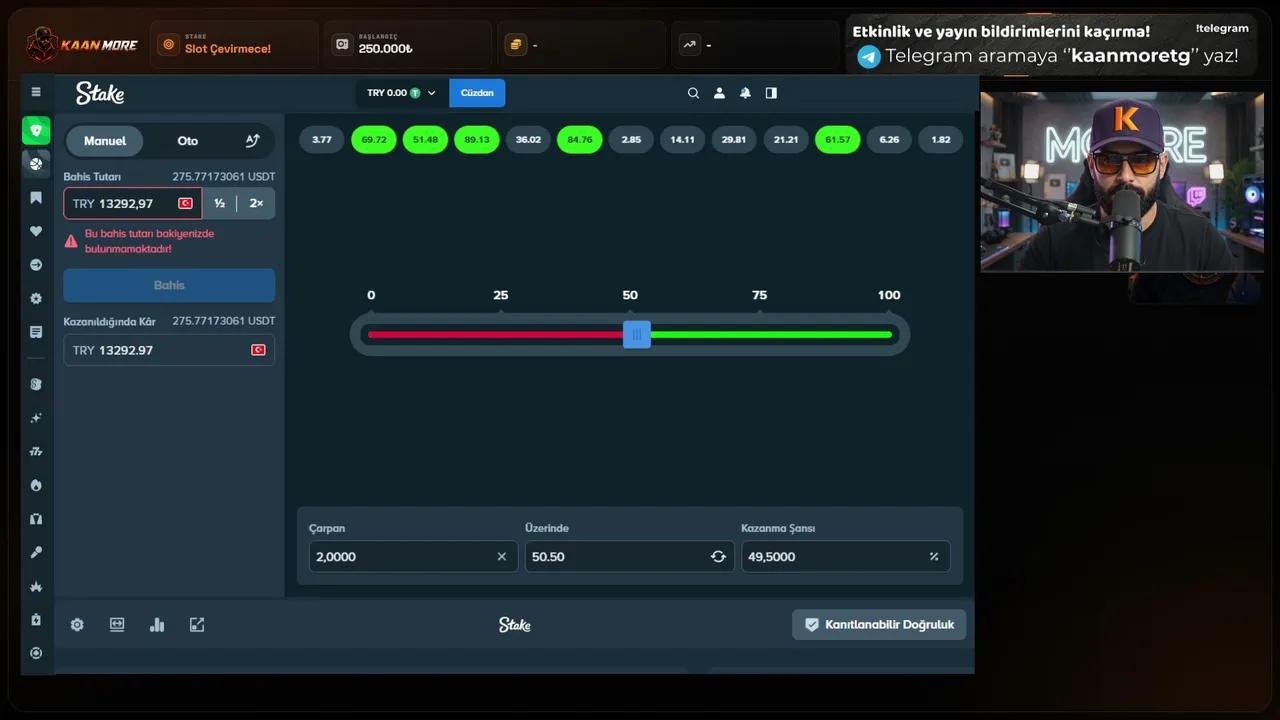The image size is (1280, 720).
Task: Open the 29.81 past result pill
Action: (x=734, y=140)
